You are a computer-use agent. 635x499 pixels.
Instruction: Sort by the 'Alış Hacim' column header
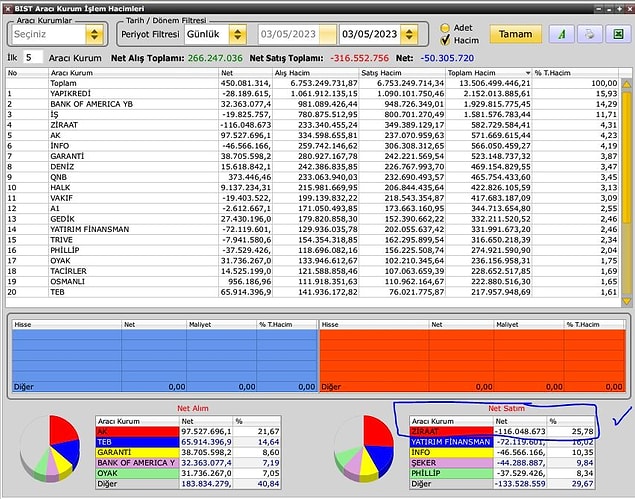point(316,73)
